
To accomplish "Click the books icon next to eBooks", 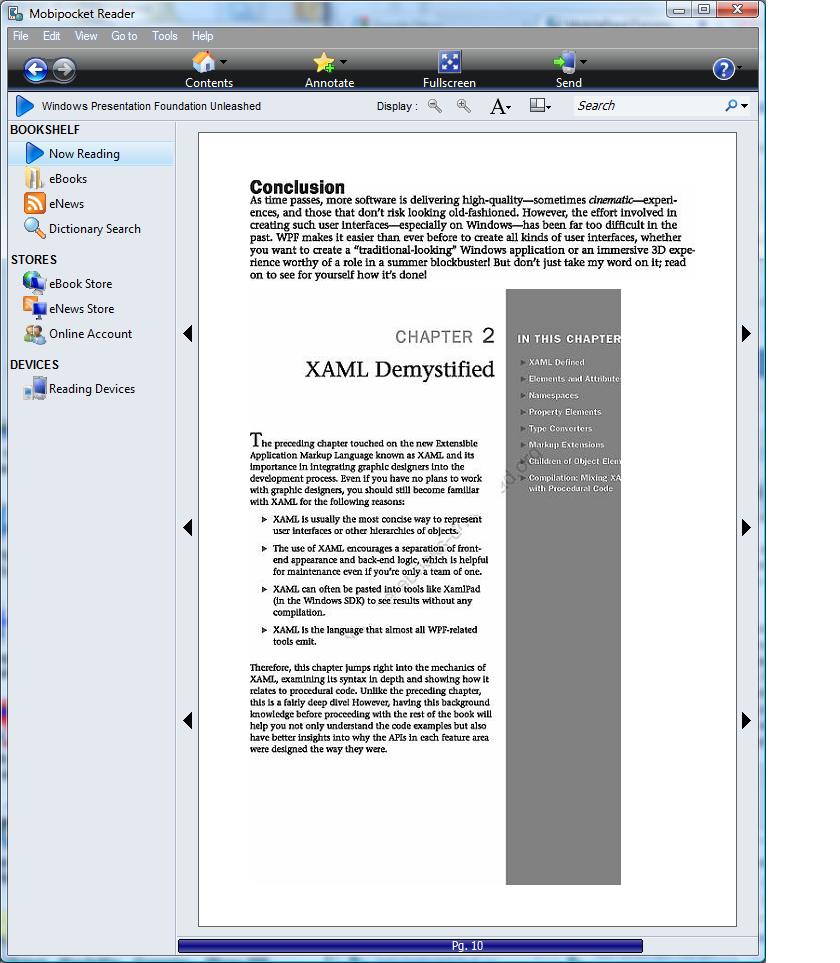I will (34, 178).
